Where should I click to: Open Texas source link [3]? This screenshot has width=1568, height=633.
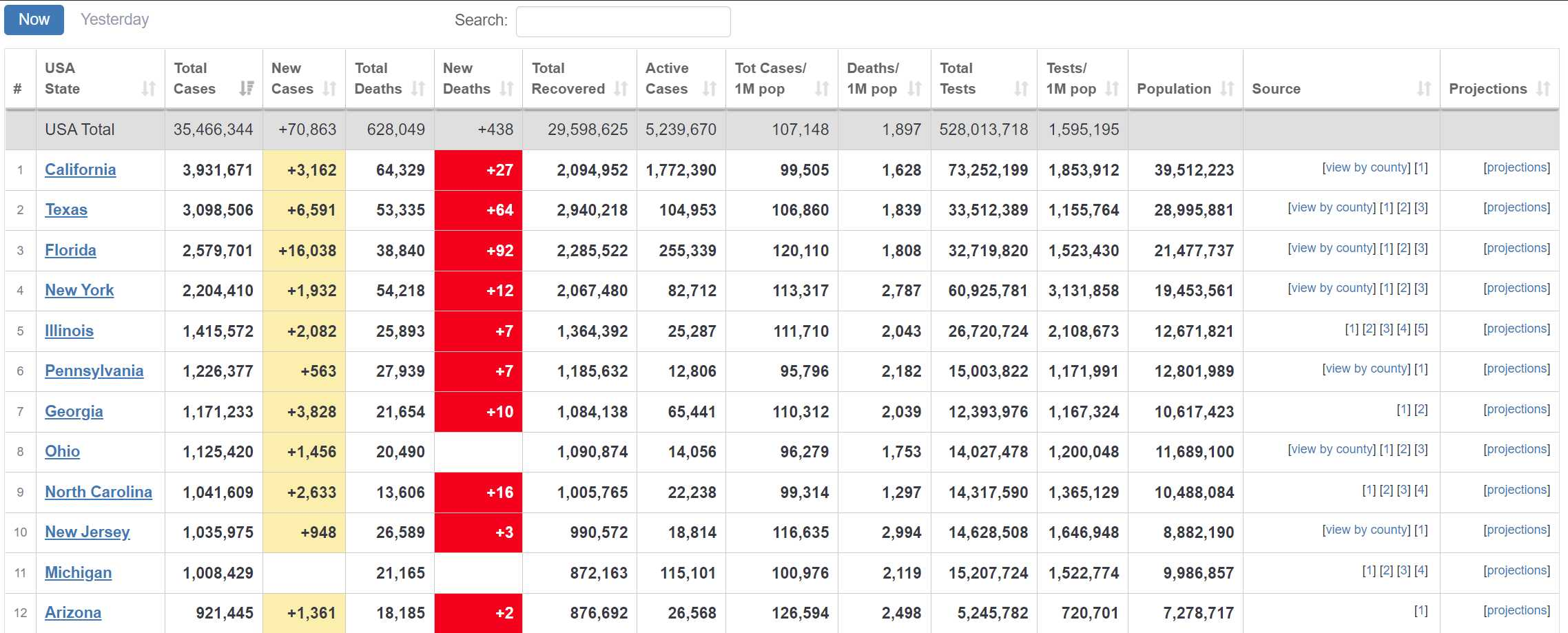tap(1421, 207)
